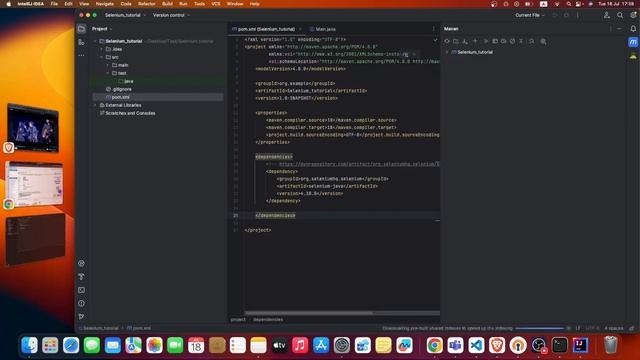Click the editor horizontal scrollbar
Image resolution: width=640 pixels, height=360 pixels.
pos(309,313)
